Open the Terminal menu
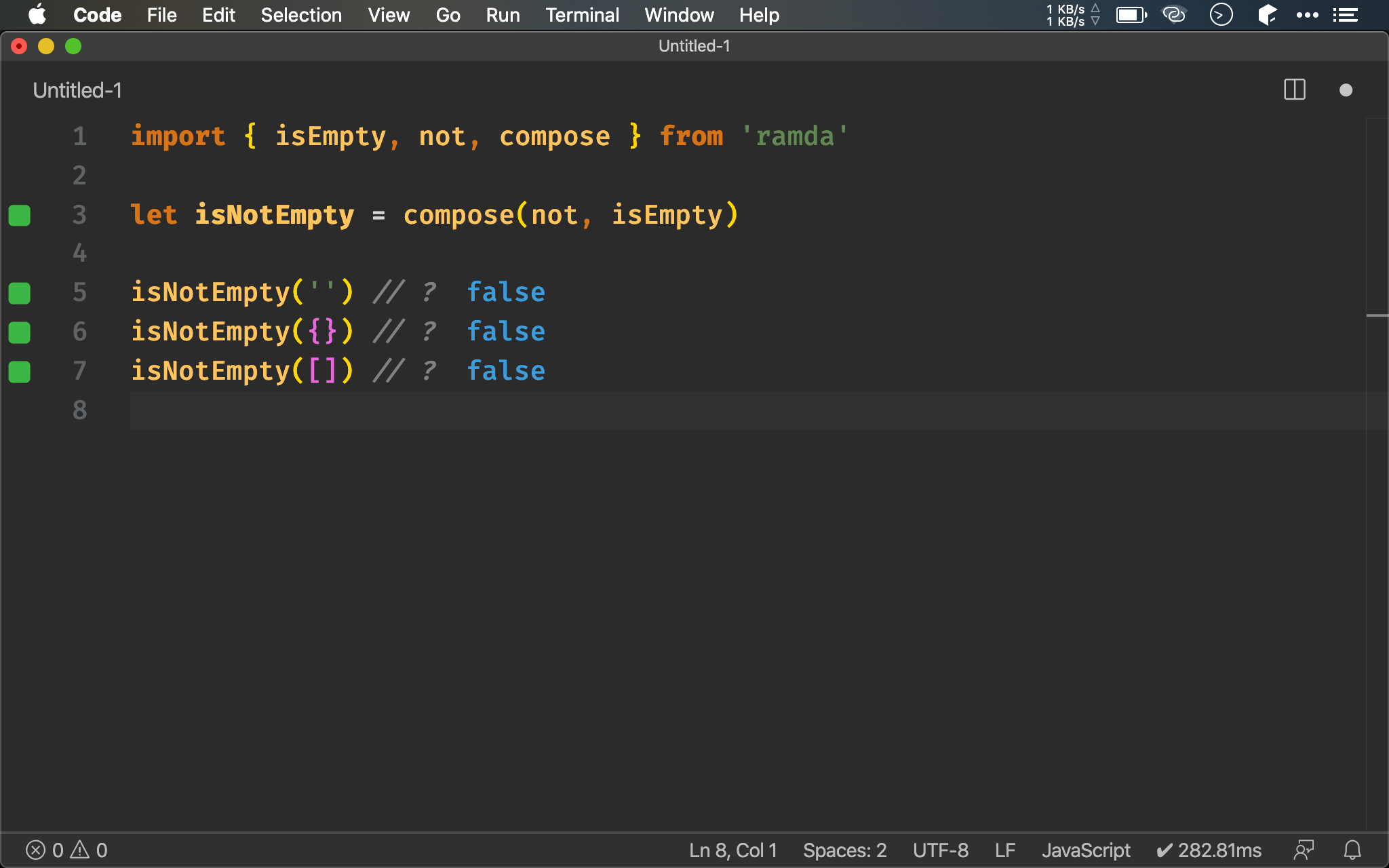This screenshot has height=868, width=1389. click(x=582, y=15)
